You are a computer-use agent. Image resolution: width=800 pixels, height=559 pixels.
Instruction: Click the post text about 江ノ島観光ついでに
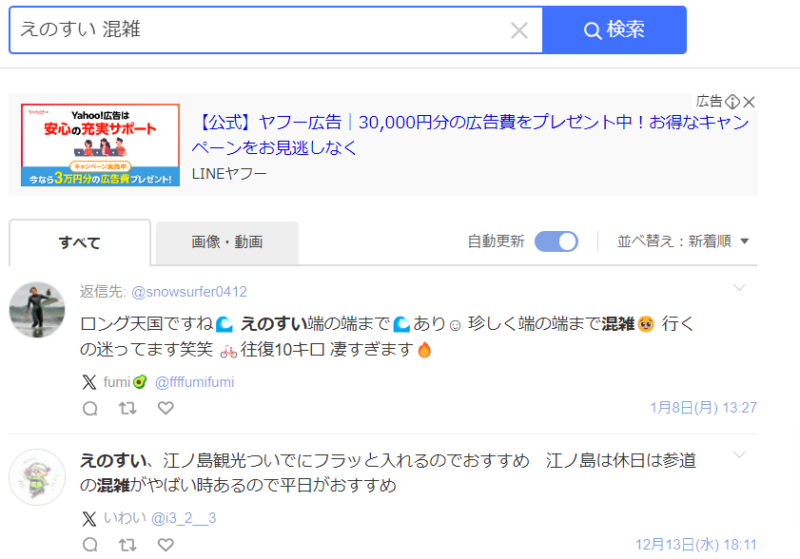pos(388,473)
